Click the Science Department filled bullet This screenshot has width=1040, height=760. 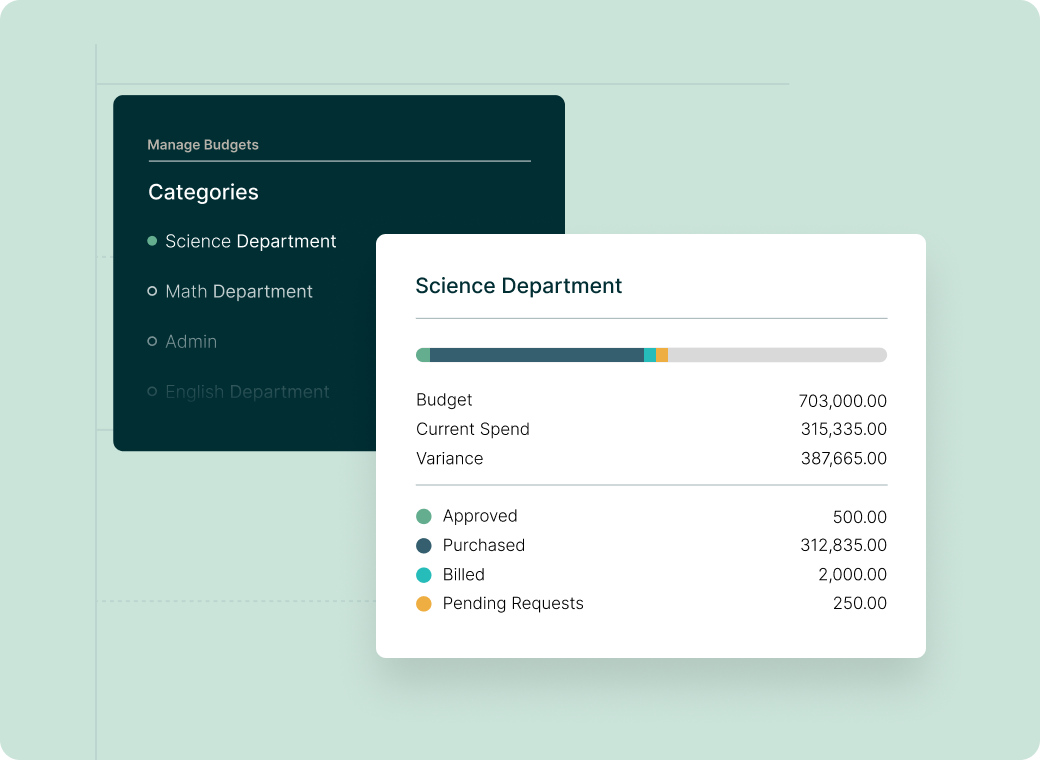(x=152, y=241)
